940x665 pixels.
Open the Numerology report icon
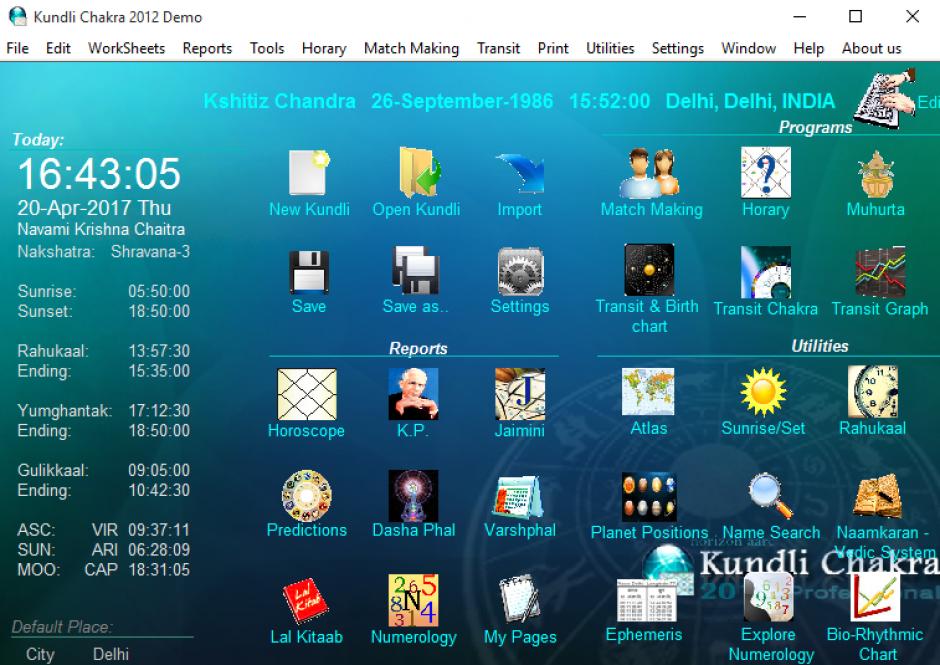coord(414,600)
